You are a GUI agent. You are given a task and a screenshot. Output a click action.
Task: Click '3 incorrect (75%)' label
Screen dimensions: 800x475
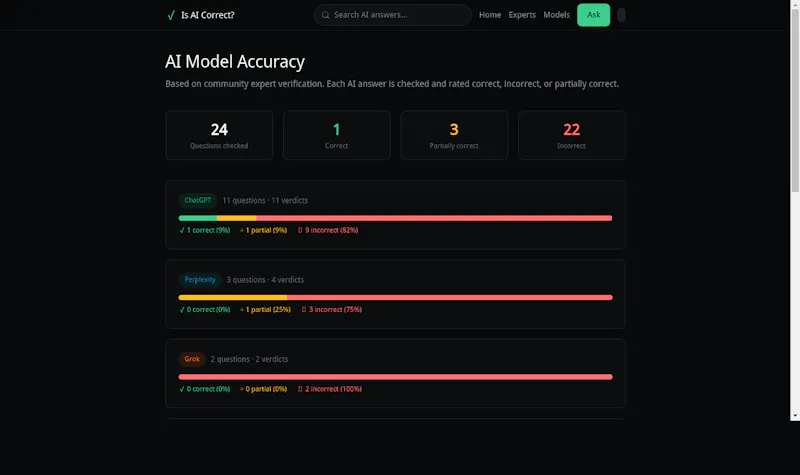tap(335, 310)
